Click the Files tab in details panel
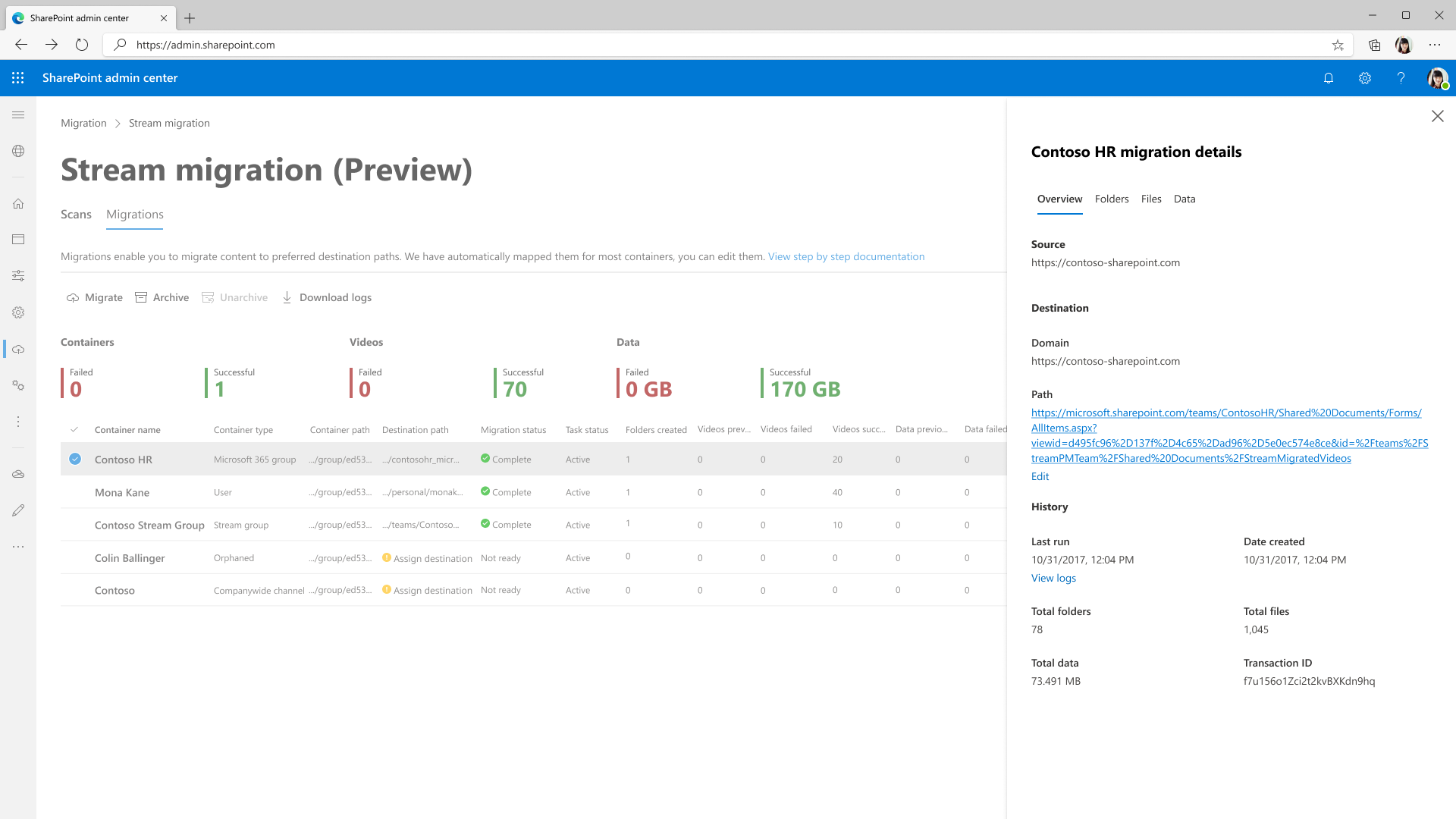 pyautogui.click(x=1151, y=198)
